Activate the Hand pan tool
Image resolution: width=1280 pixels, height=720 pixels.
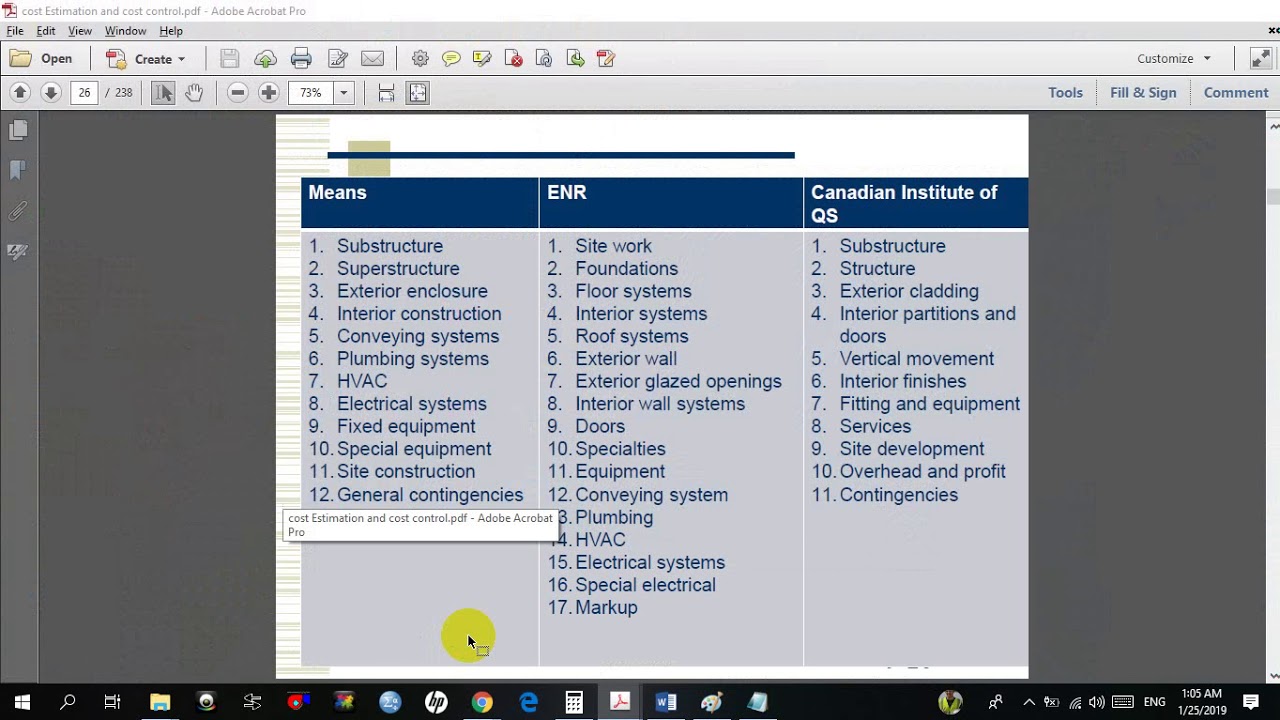click(x=194, y=93)
